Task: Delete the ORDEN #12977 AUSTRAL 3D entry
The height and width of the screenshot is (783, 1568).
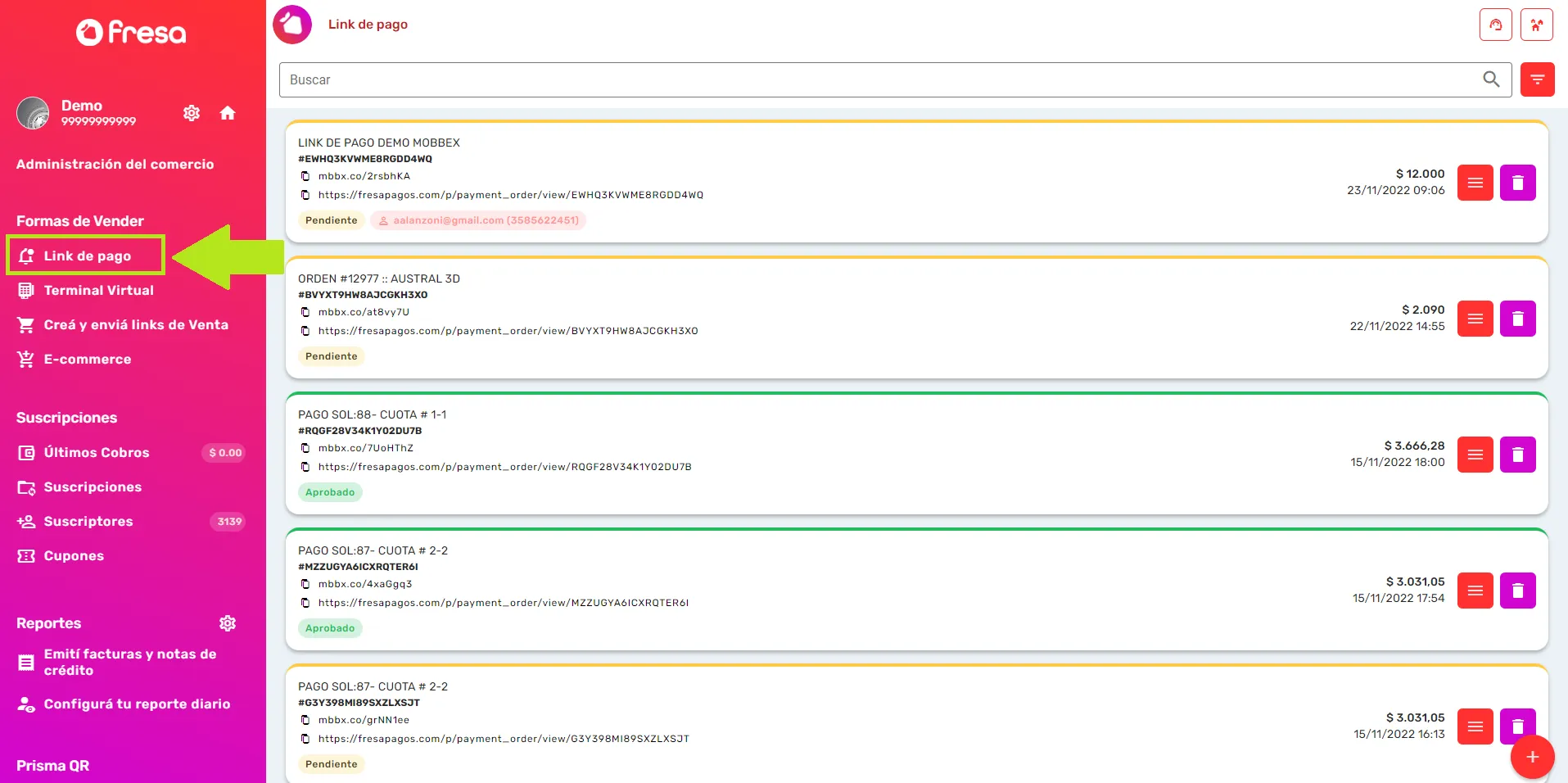Action: coord(1518,319)
